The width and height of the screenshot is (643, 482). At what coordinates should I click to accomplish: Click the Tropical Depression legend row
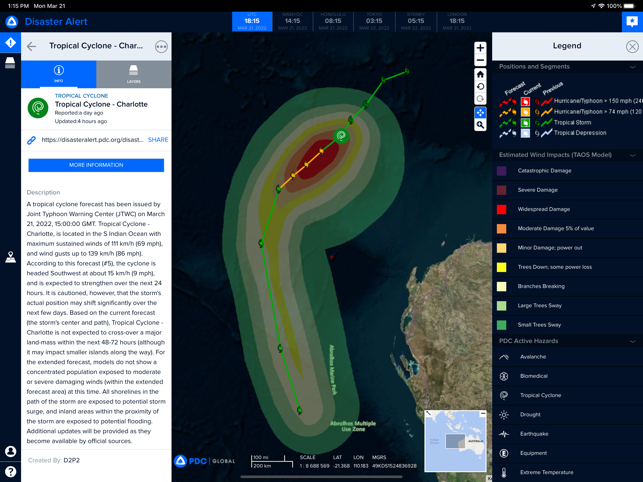(552, 133)
